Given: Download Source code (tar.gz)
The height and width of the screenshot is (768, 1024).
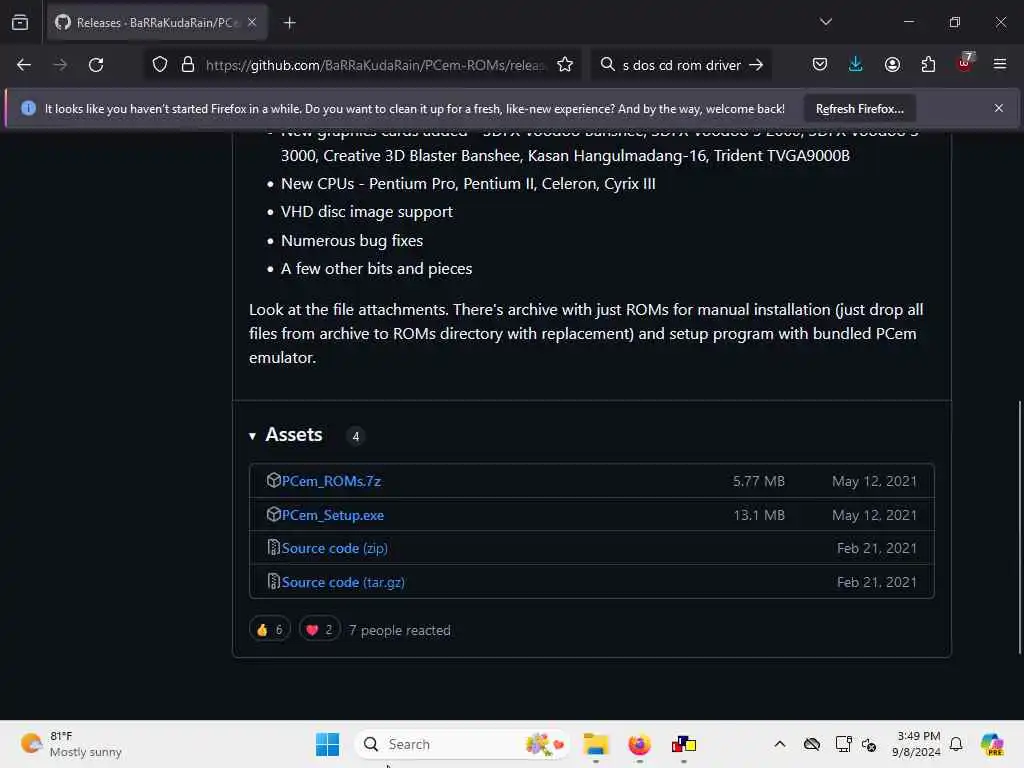Looking at the screenshot, I should (343, 583).
